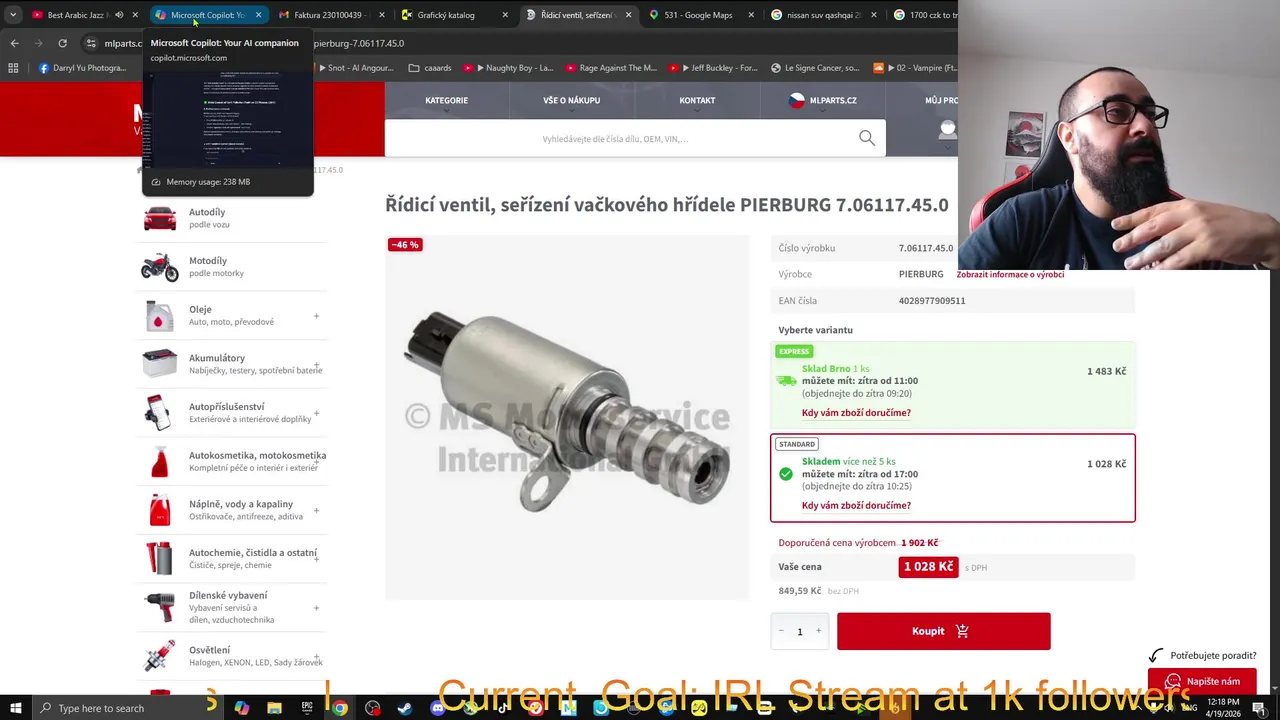Image resolution: width=1280 pixels, height=720 pixels.
Task: Open the caaards bookmarks folder
Action: click(430, 68)
